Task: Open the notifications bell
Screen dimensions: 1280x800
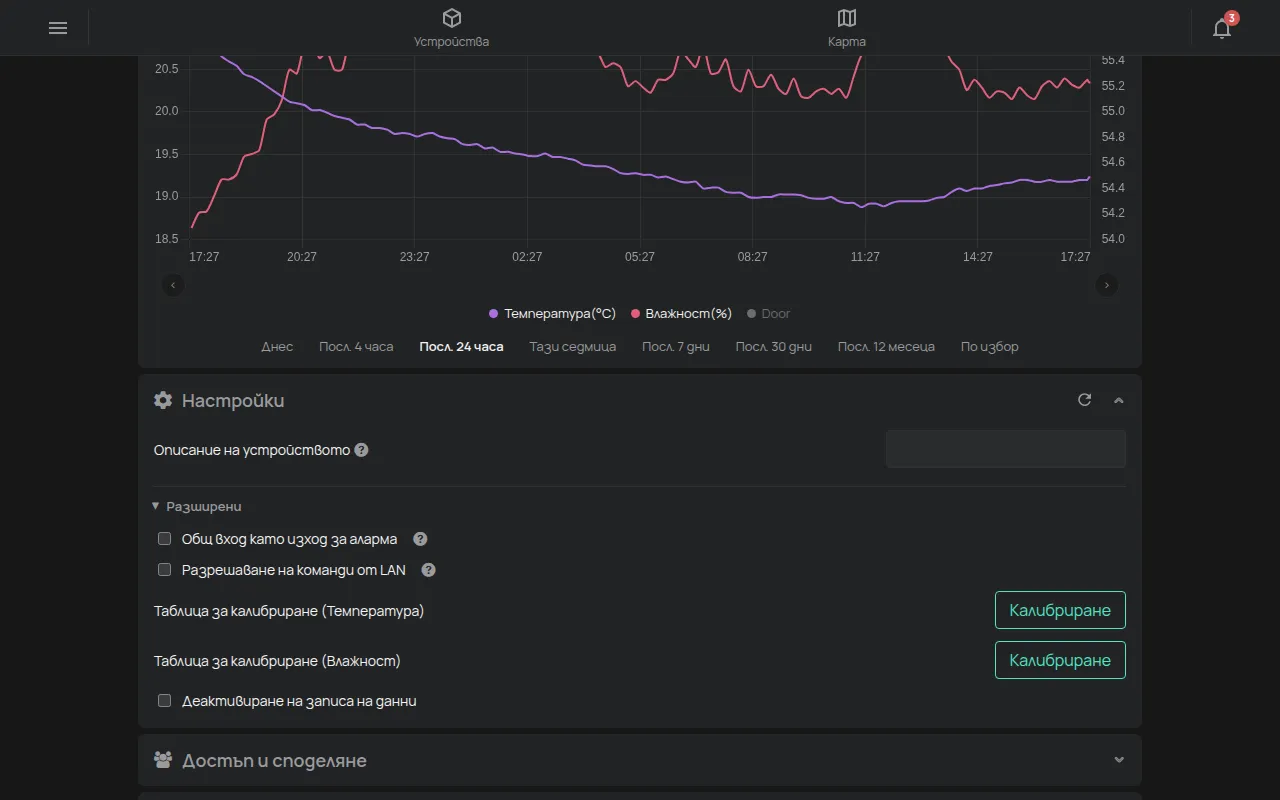Action: [x=1222, y=28]
